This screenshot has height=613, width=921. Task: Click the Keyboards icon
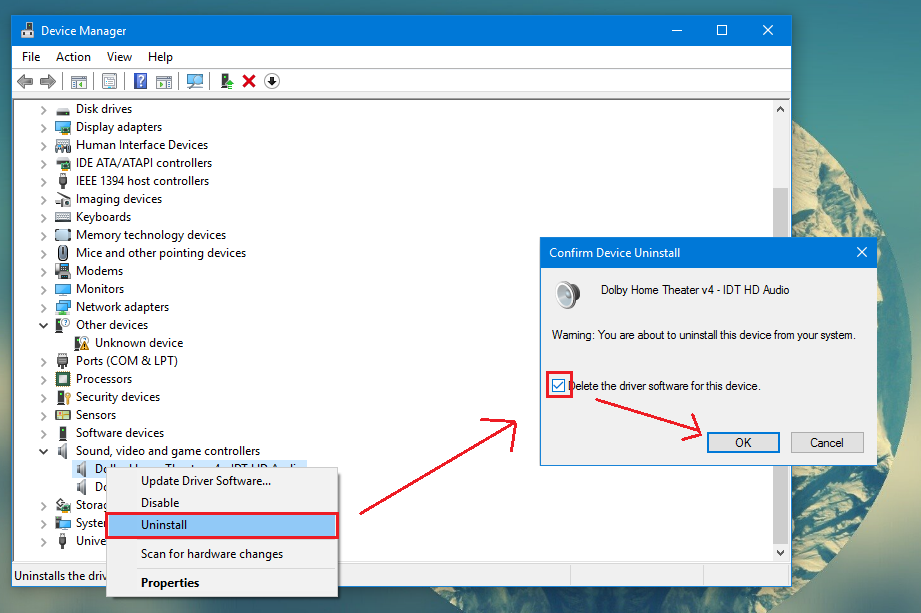pos(63,217)
